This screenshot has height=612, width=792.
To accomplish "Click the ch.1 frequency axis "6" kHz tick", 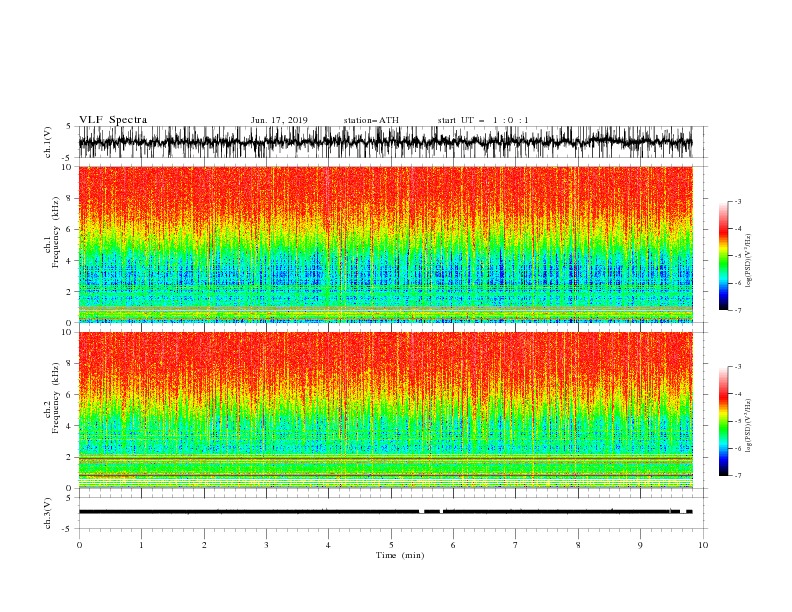I will (x=69, y=229).
